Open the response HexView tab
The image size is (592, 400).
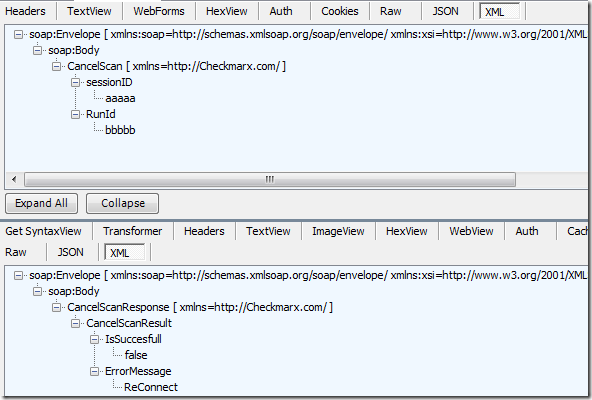click(x=407, y=231)
